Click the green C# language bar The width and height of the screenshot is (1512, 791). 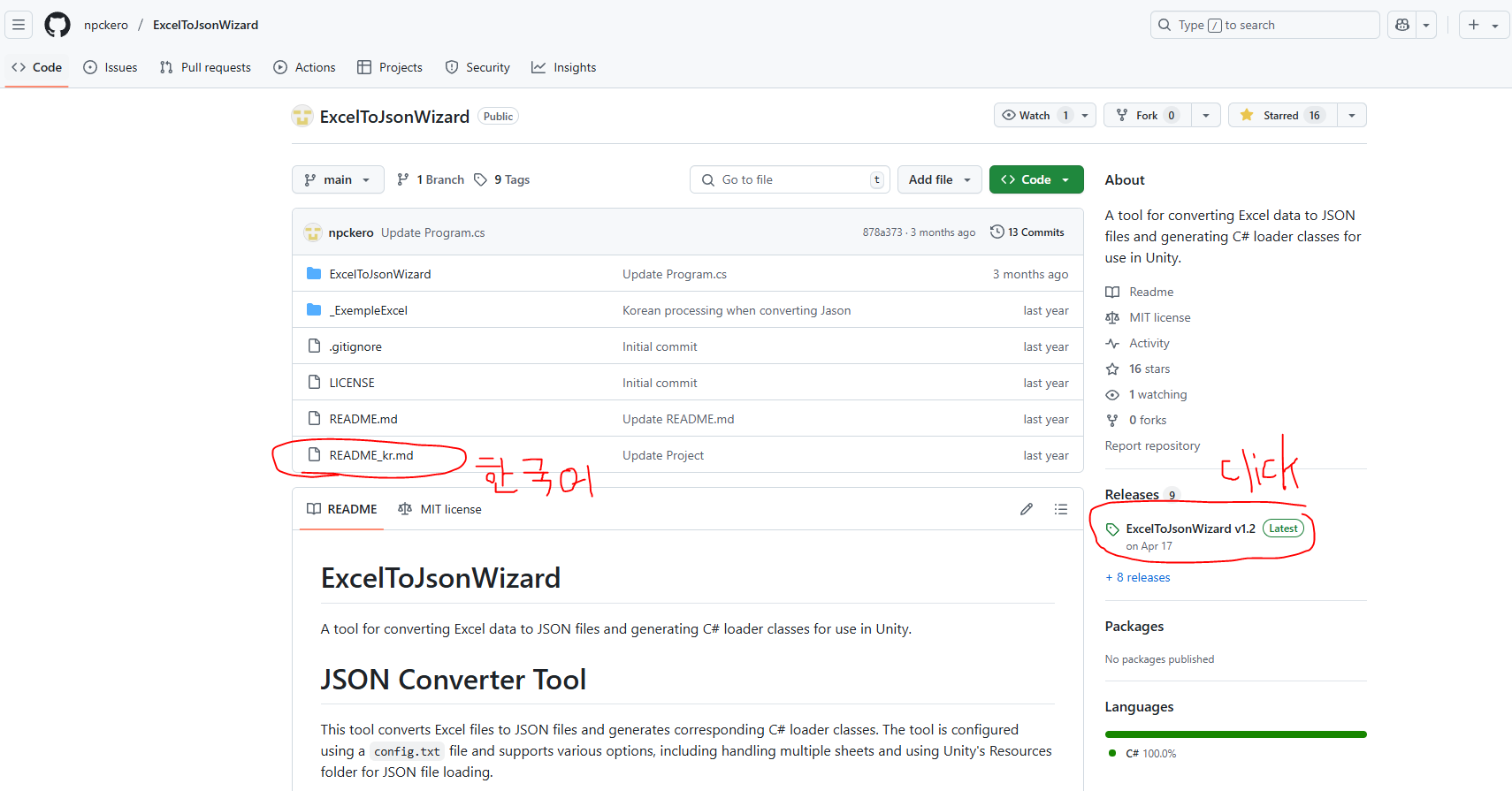coord(1236,734)
